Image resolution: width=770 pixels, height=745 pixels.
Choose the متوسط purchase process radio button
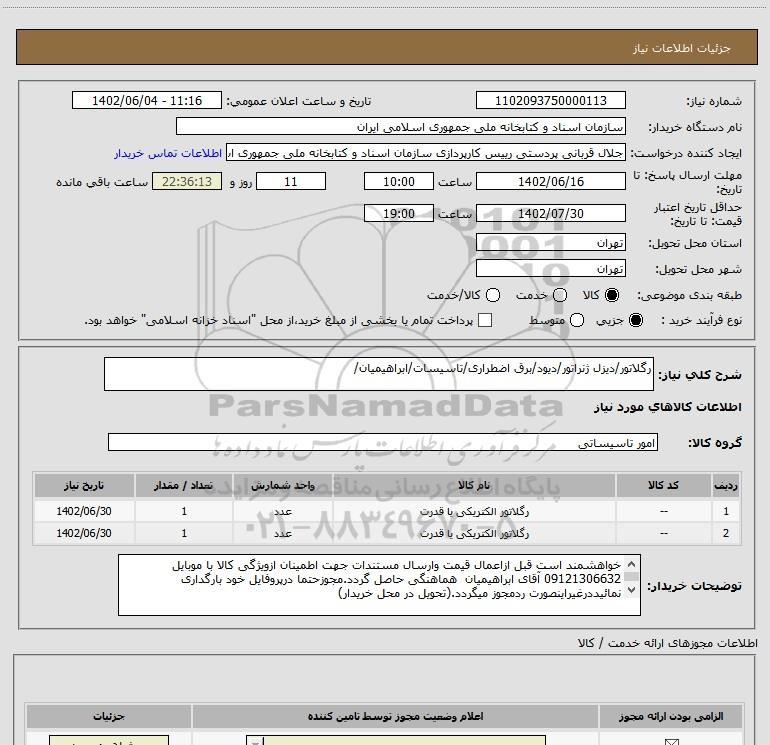click(x=577, y=320)
